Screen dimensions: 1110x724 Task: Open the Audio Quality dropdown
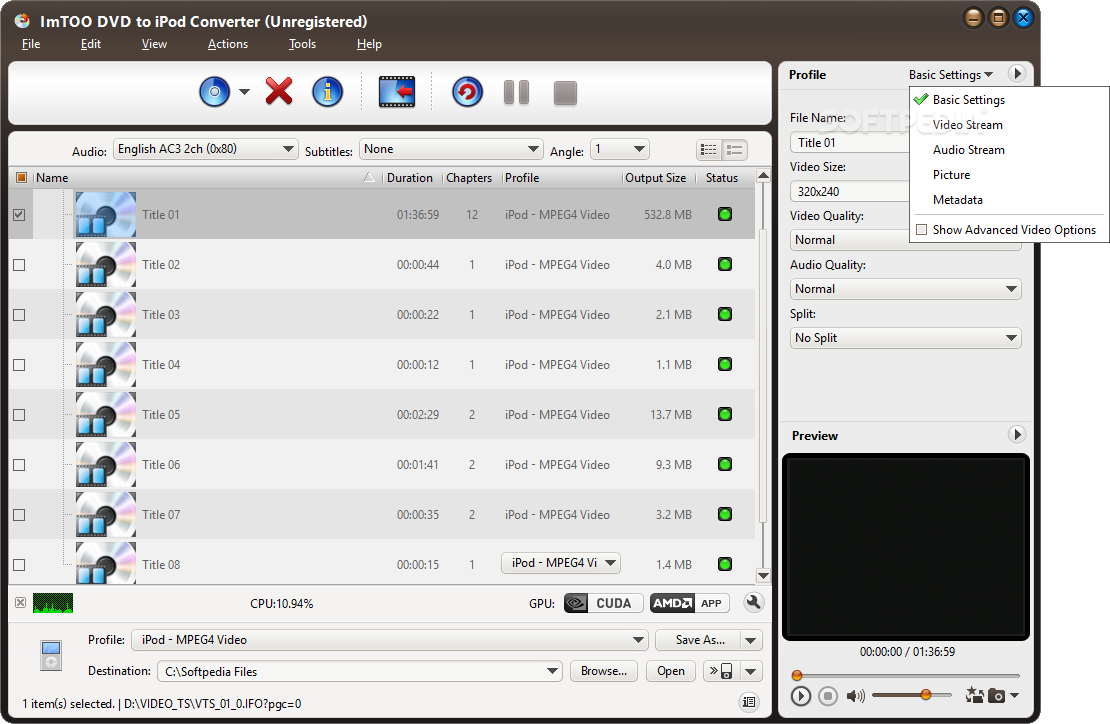[905, 289]
